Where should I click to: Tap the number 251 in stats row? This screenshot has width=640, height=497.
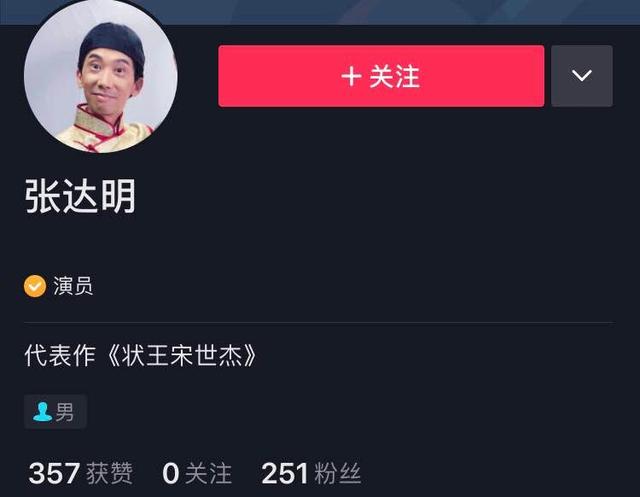(x=284, y=473)
